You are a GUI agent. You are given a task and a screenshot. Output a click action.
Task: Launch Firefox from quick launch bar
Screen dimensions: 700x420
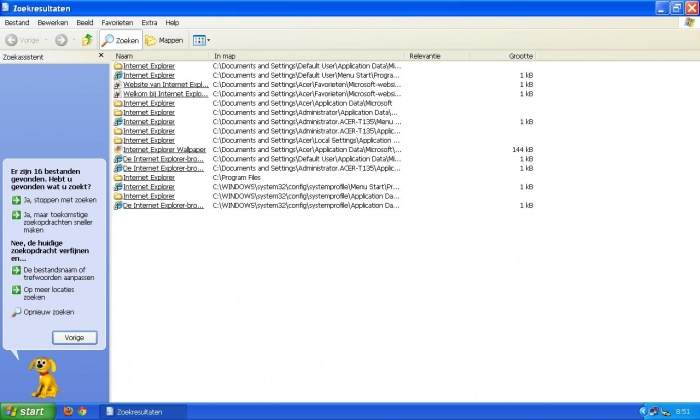click(68, 412)
